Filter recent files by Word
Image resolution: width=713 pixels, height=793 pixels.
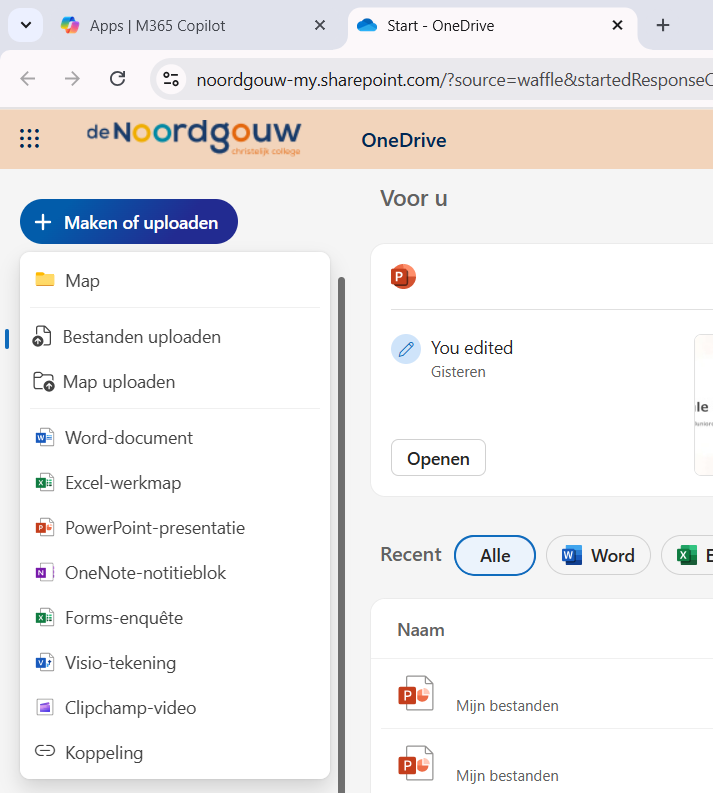pyautogui.click(x=598, y=555)
